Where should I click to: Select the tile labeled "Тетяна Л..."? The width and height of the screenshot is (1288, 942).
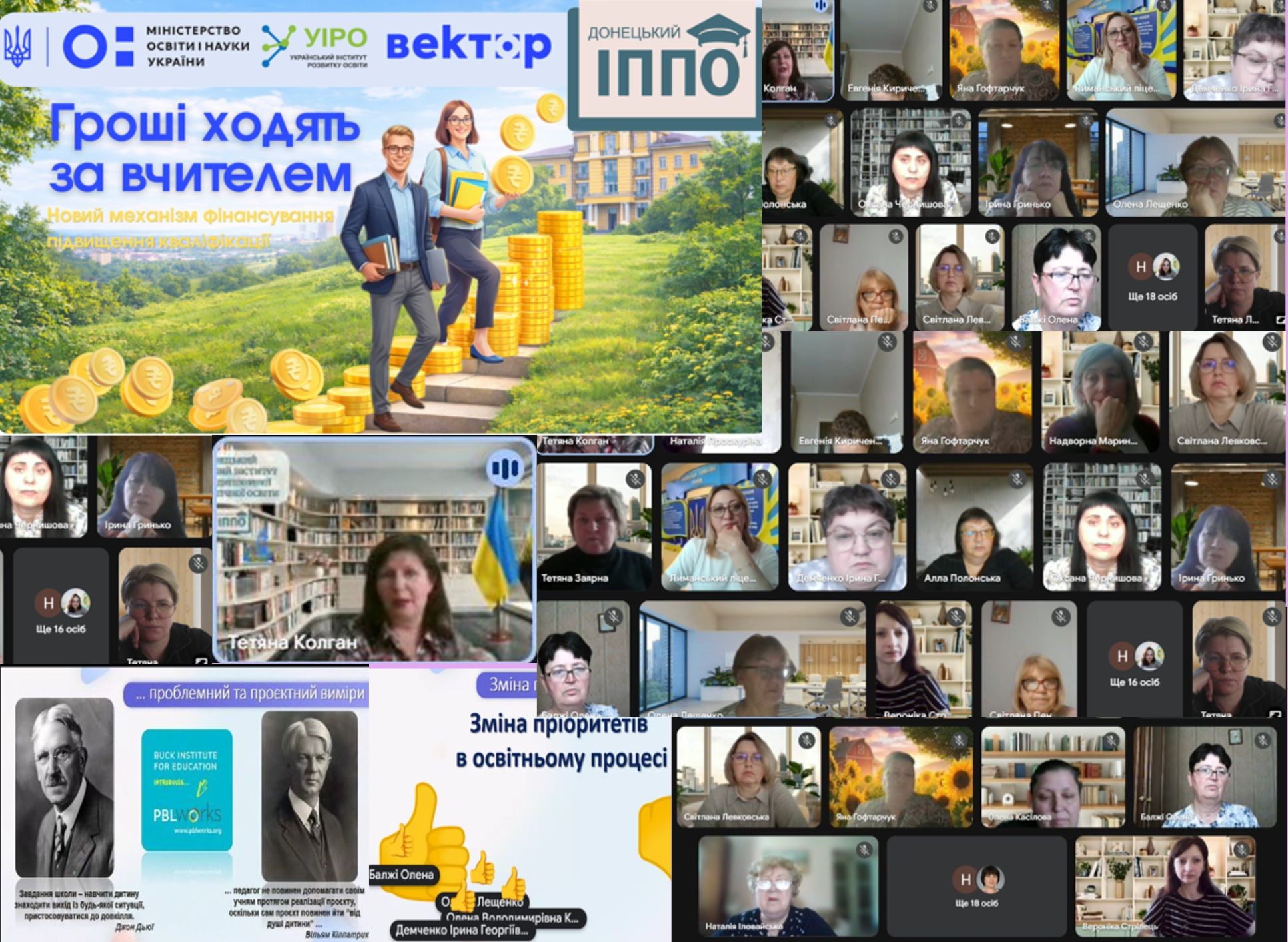pyautogui.click(x=1245, y=277)
